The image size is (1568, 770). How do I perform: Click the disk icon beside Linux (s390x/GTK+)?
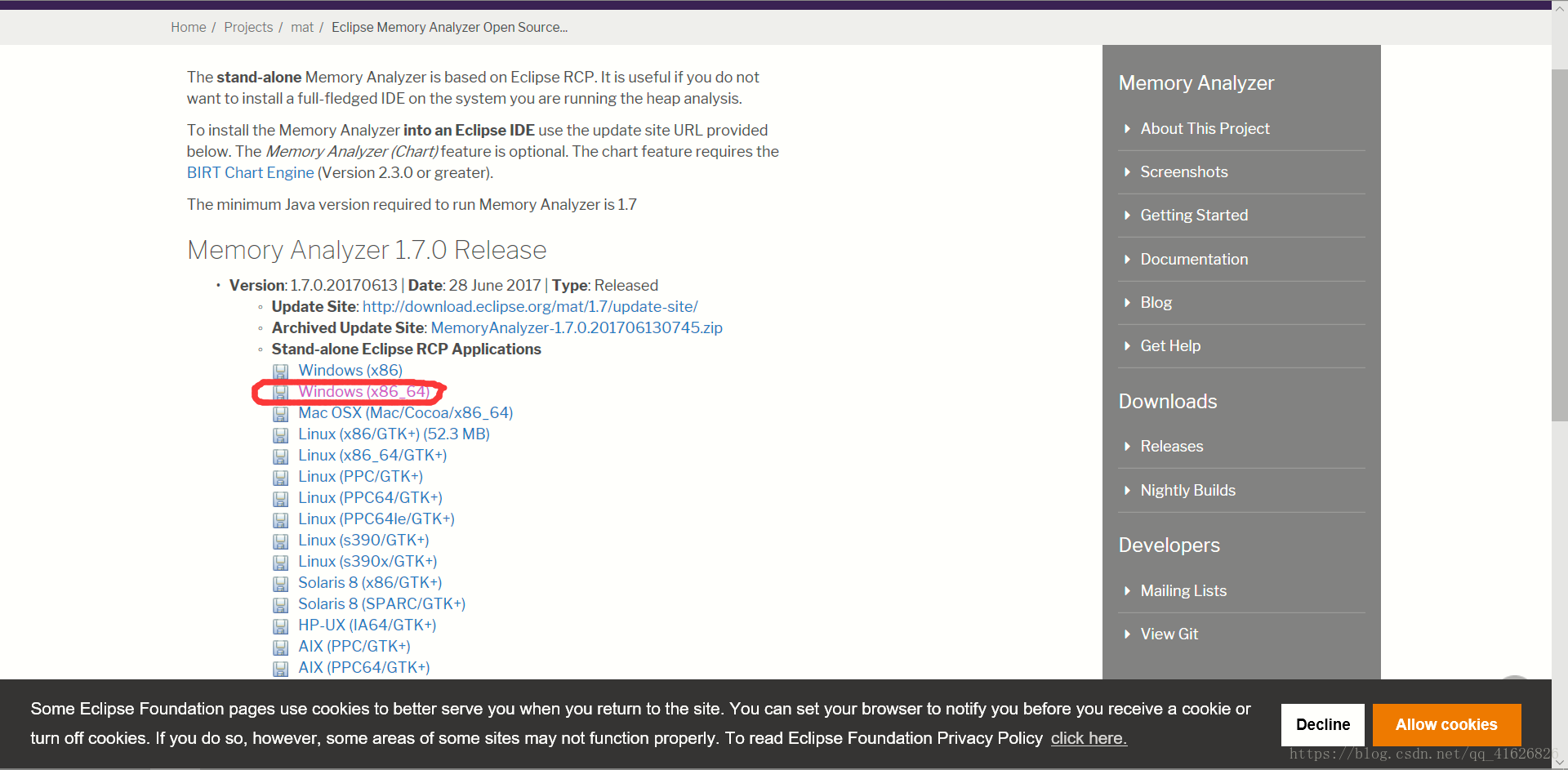pos(280,563)
